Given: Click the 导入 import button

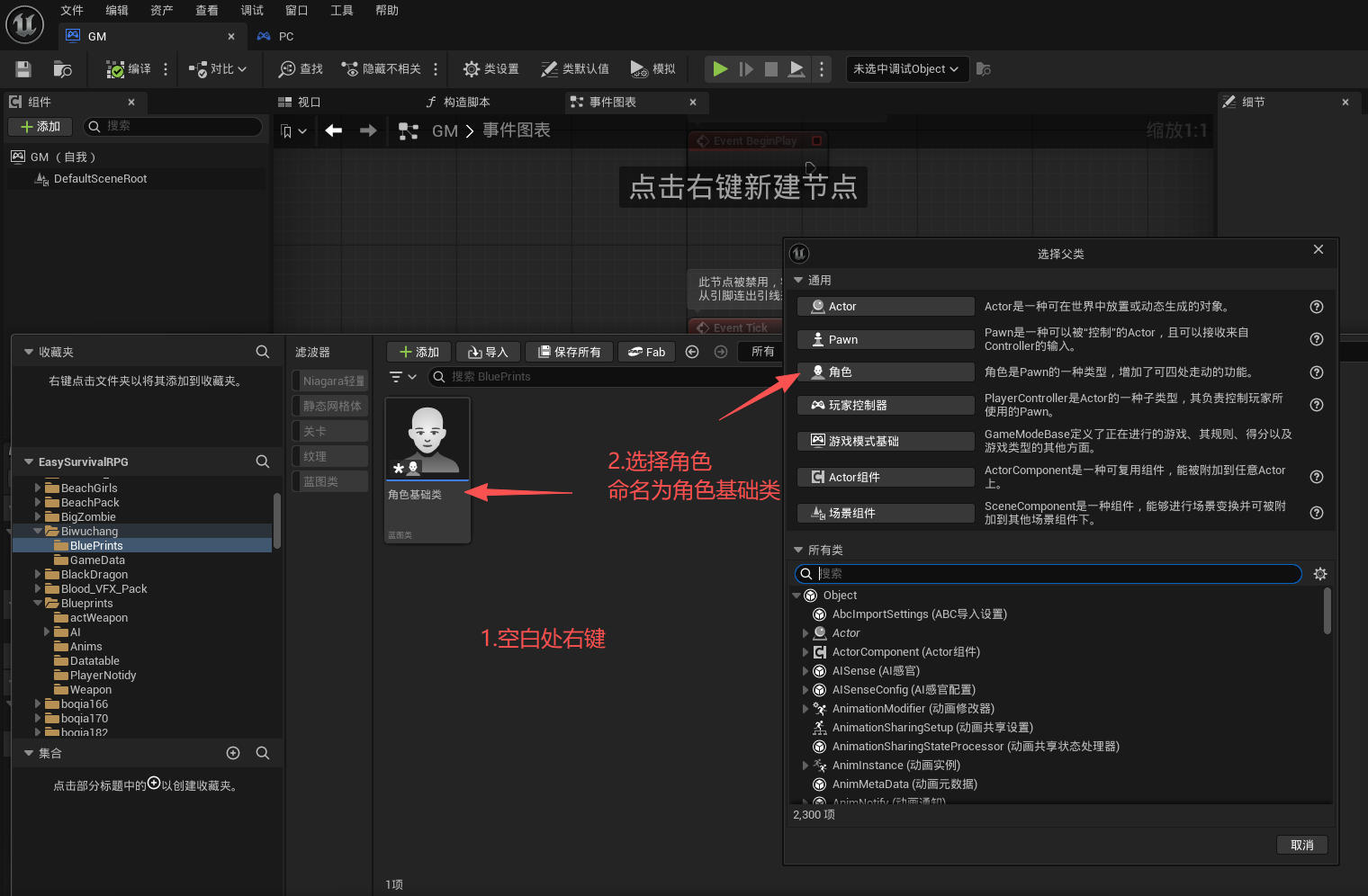Looking at the screenshot, I should (488, 352).
